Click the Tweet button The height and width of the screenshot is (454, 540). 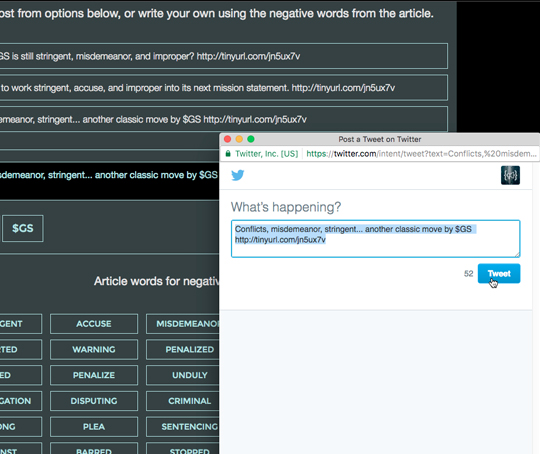pos(499,274)
